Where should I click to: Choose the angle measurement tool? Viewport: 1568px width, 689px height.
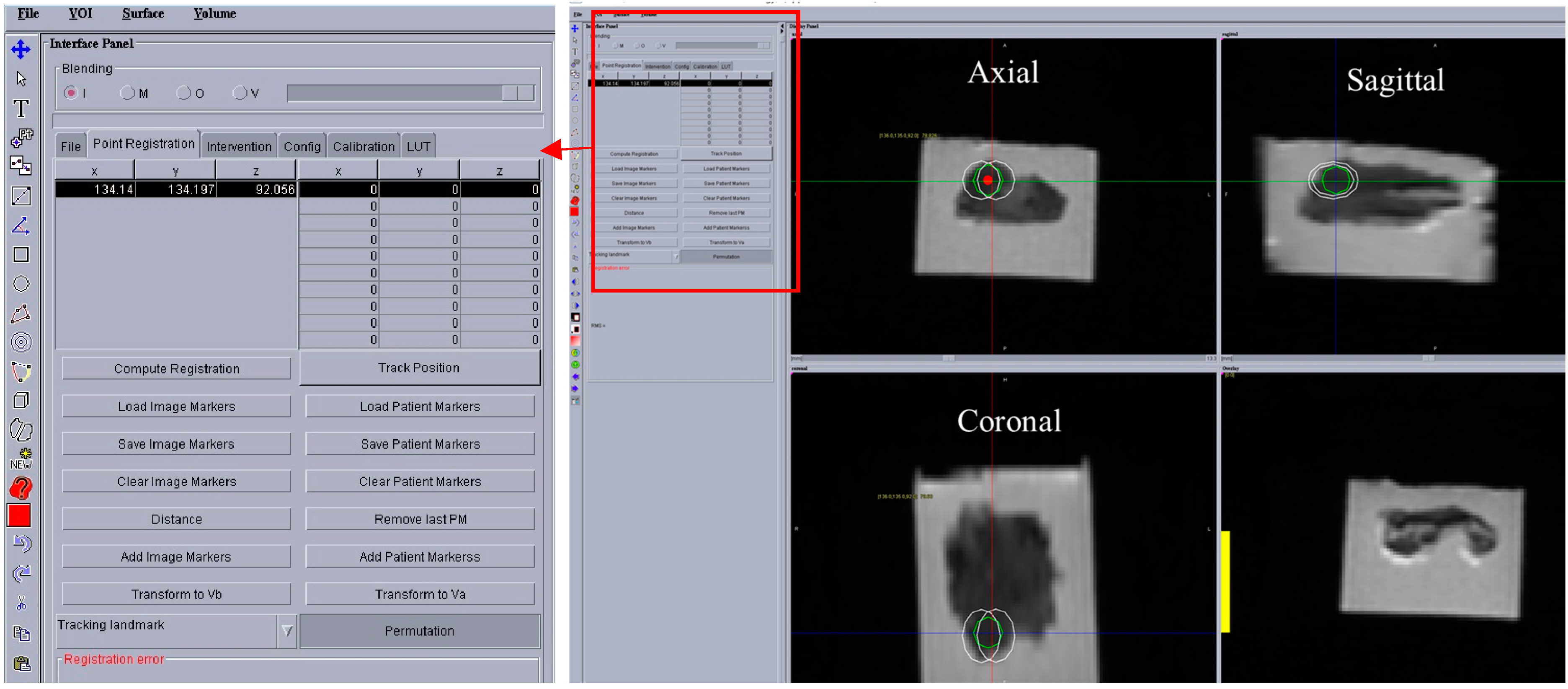[21, 226]
